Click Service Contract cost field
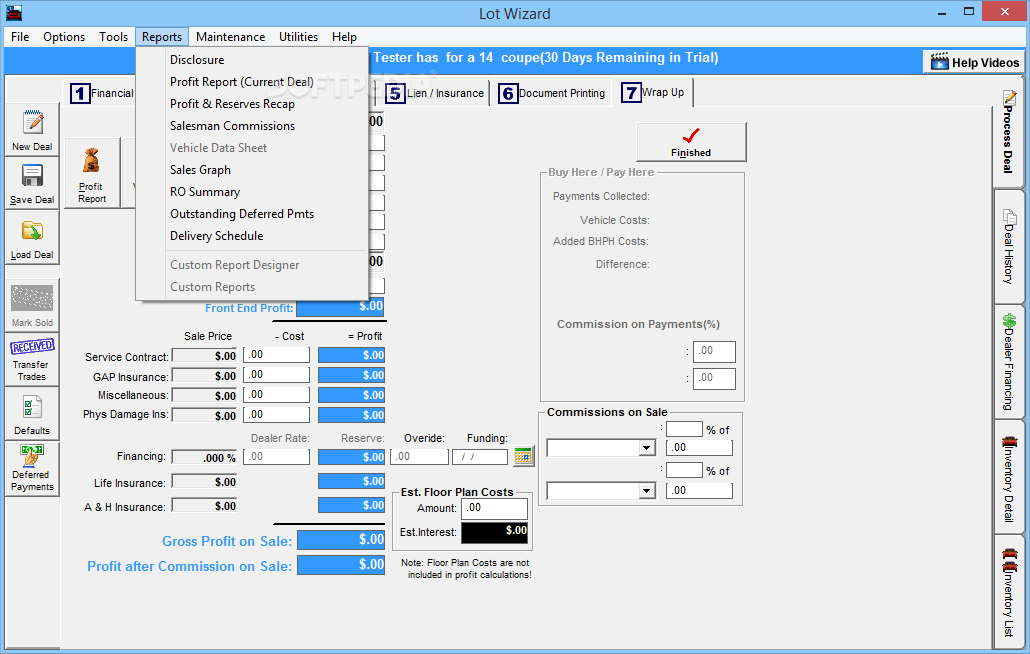1030x654 pixels. [x=277, y=355]
